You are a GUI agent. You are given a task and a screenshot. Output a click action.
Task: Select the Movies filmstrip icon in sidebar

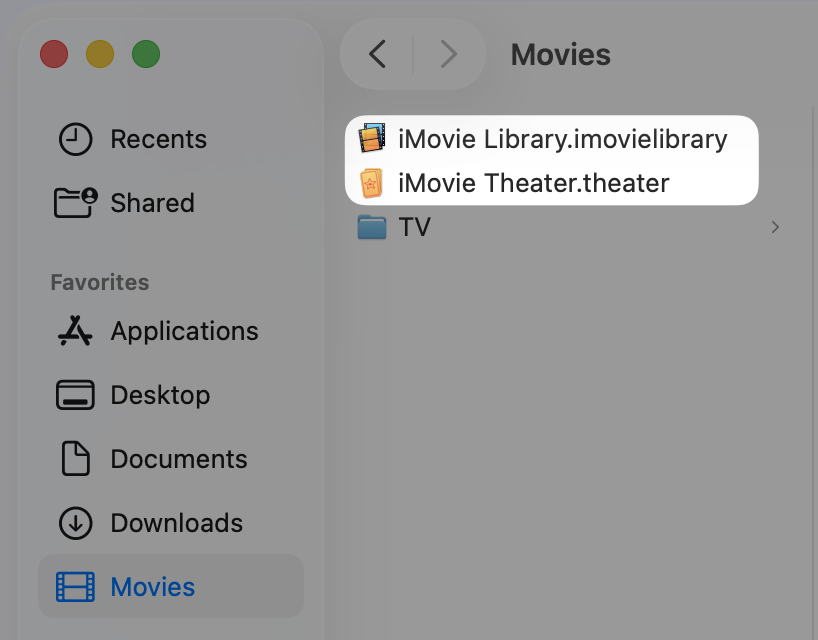point(75,587)
